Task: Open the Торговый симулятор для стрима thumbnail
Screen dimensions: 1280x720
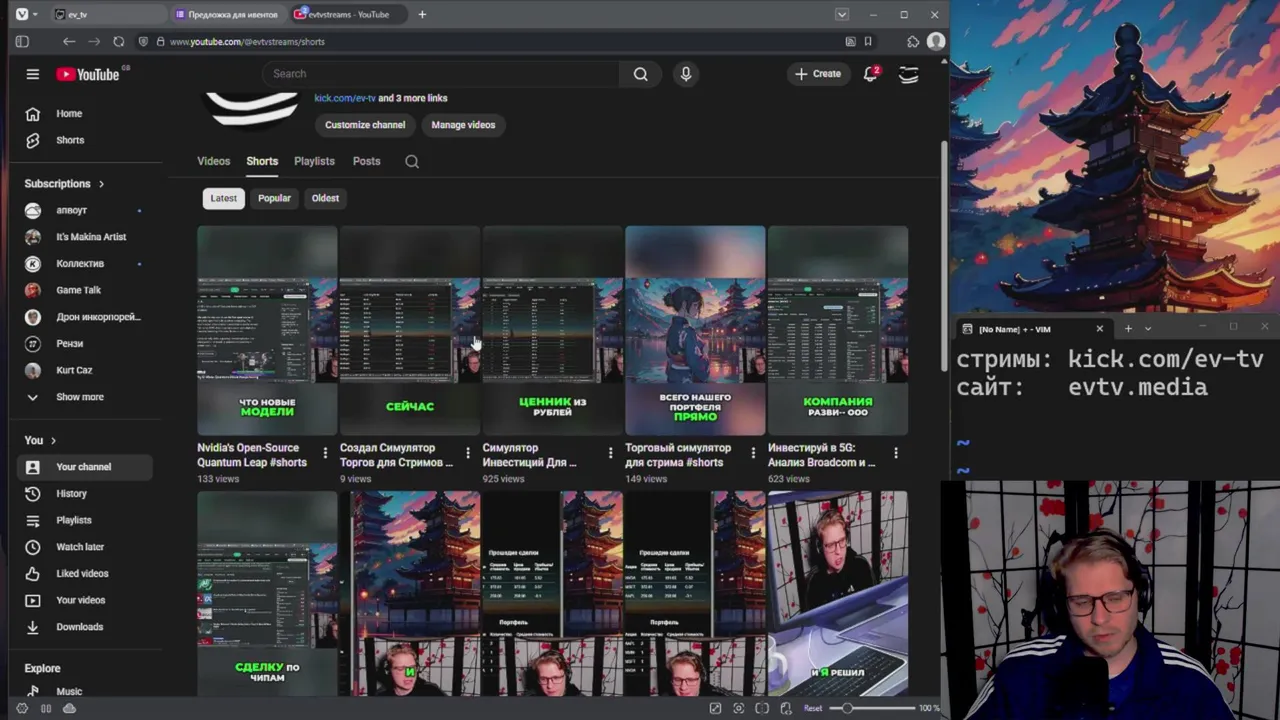Action: [x=695, y=330]
